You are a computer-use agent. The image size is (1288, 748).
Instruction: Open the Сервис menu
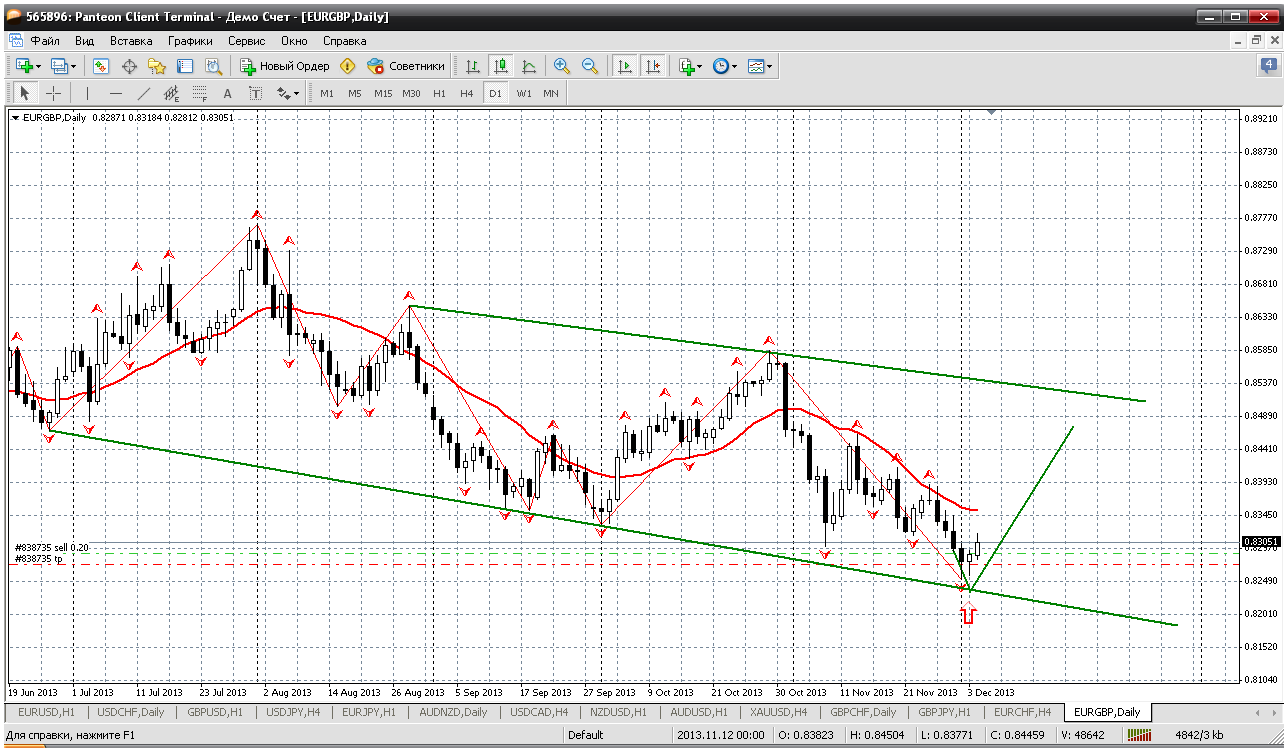pyautogui.click(x=246, y=41)
